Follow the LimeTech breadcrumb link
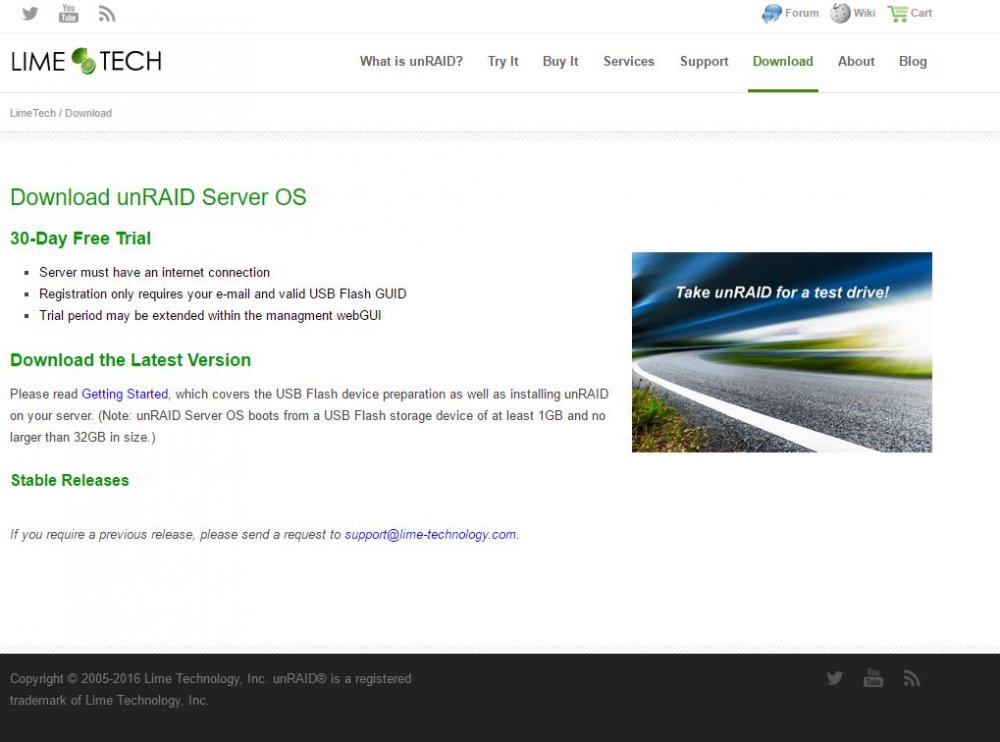 click(x=33, y=113)
